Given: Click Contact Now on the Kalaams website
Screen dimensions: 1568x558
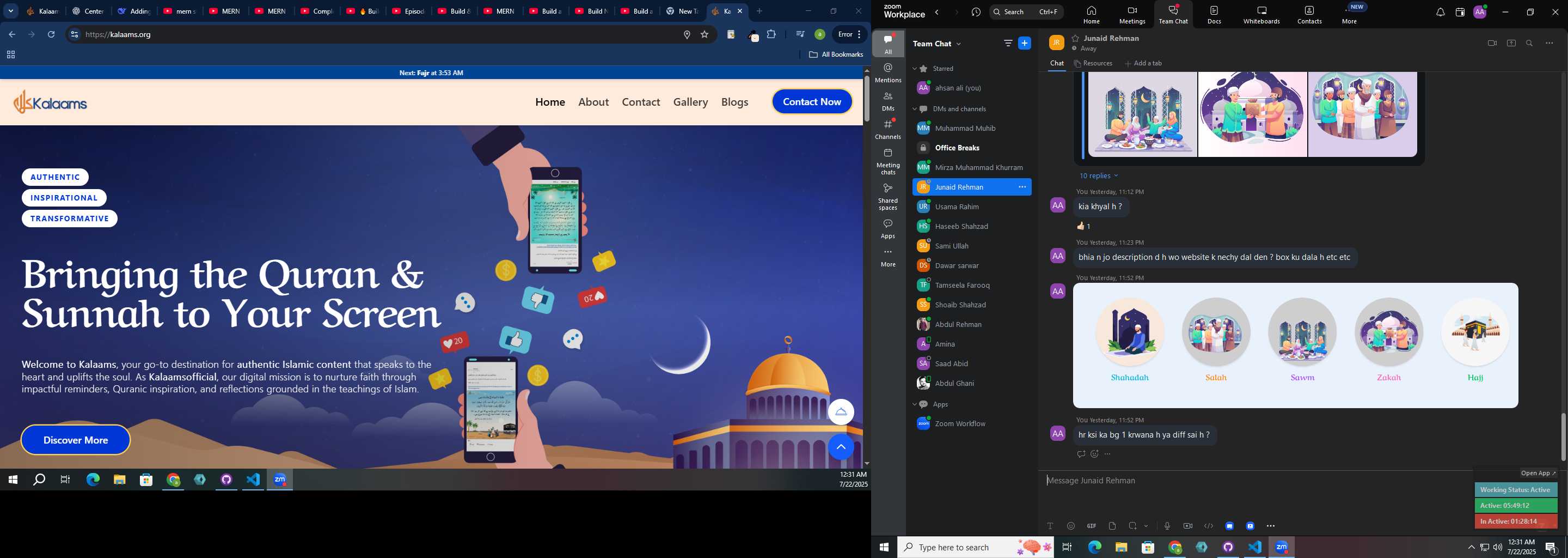Looking at the screenshot, I should coord(812,102).
